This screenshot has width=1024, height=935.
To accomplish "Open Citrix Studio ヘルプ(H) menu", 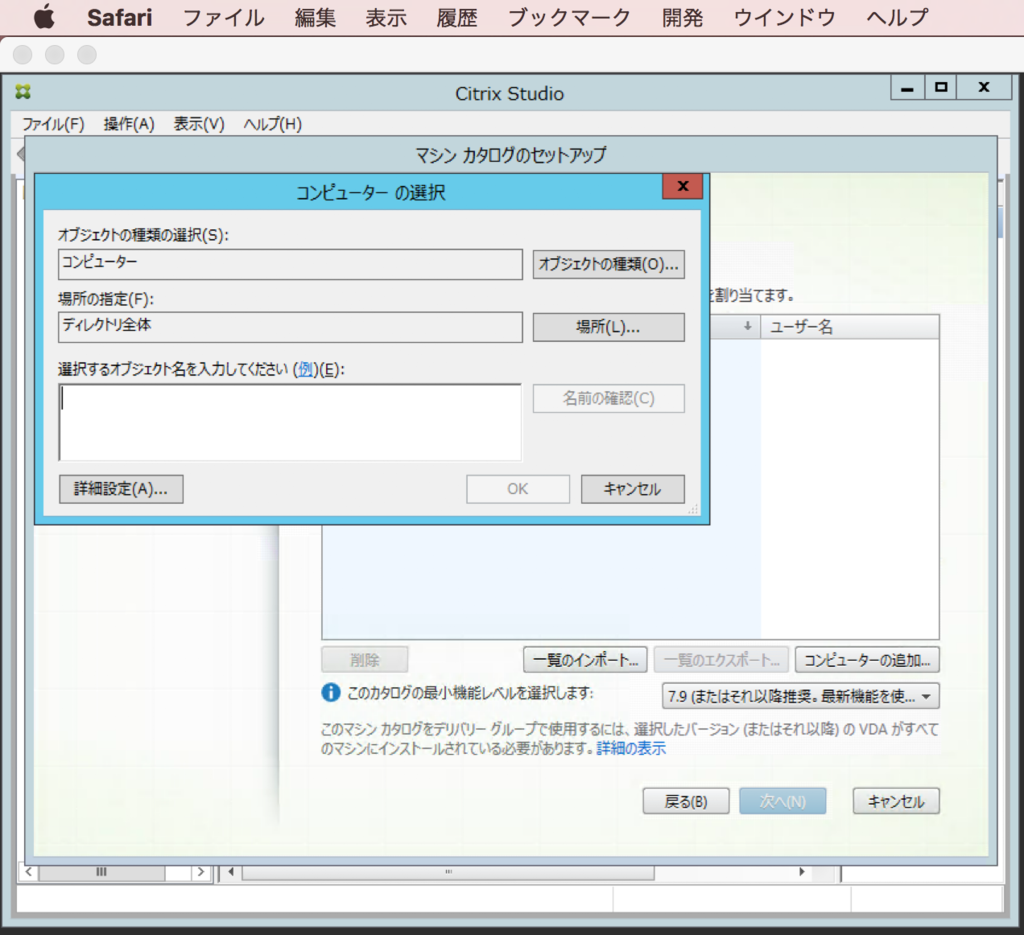I will [x=272, y=124].
